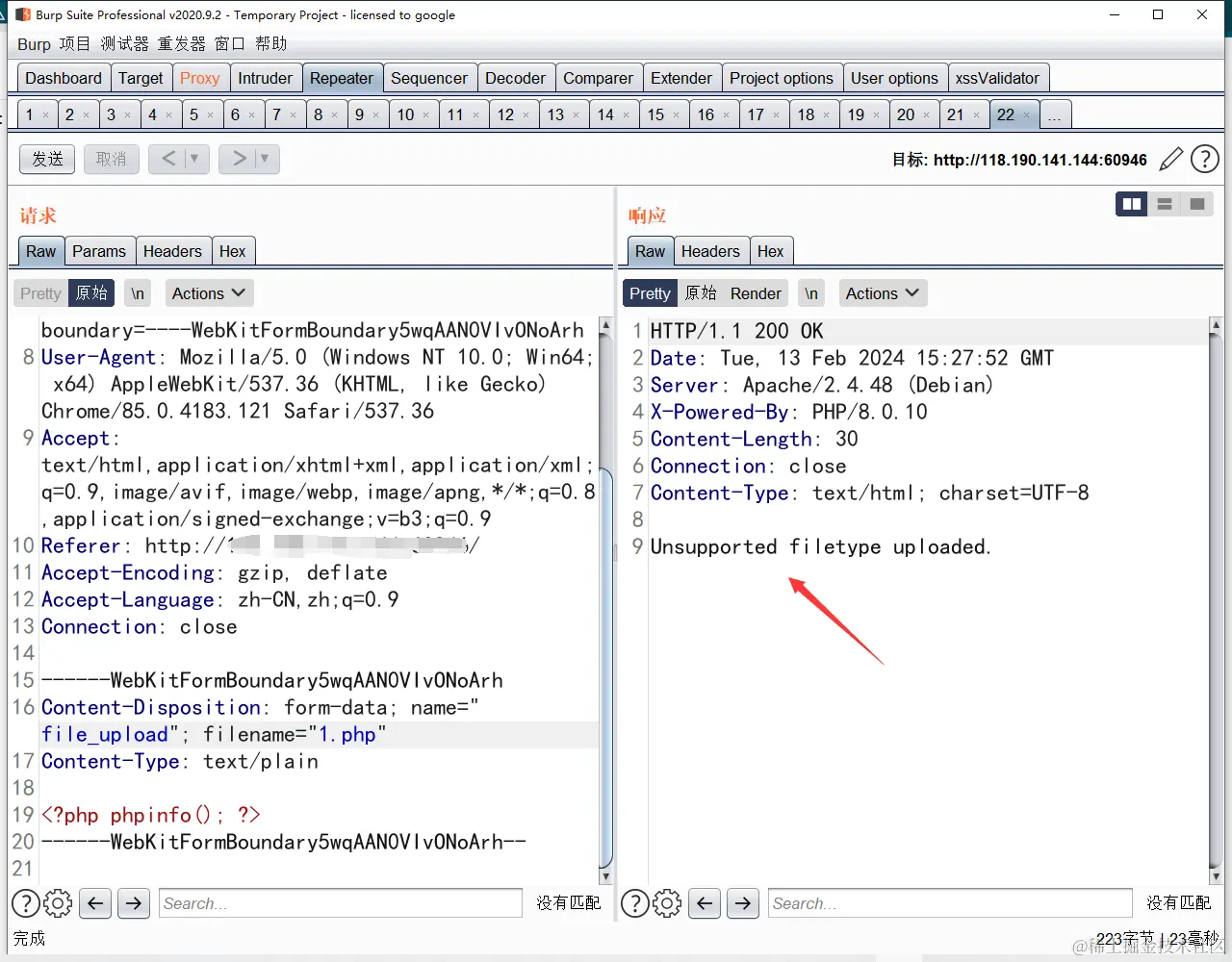This screenshot has width=1232, height=962.
Task: Open the Project options tab
Action: 782,78
